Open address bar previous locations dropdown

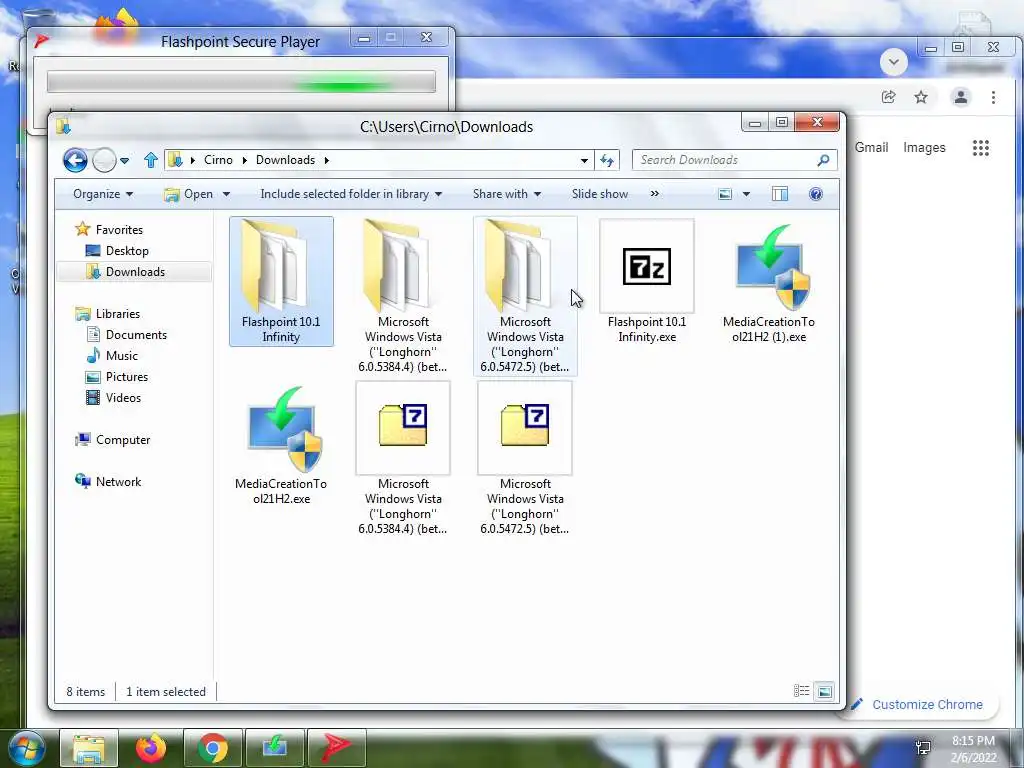pyautogui.click(x=584, y=160)
